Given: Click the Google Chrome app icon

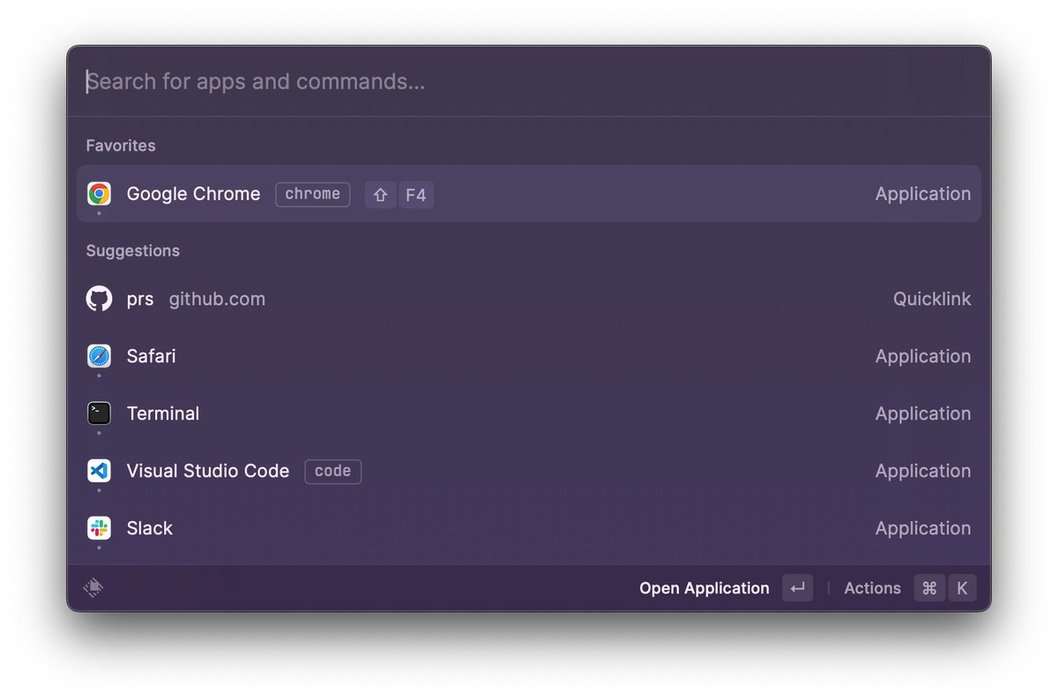Looking at the screenshot, I should click(x=99, y=194).
